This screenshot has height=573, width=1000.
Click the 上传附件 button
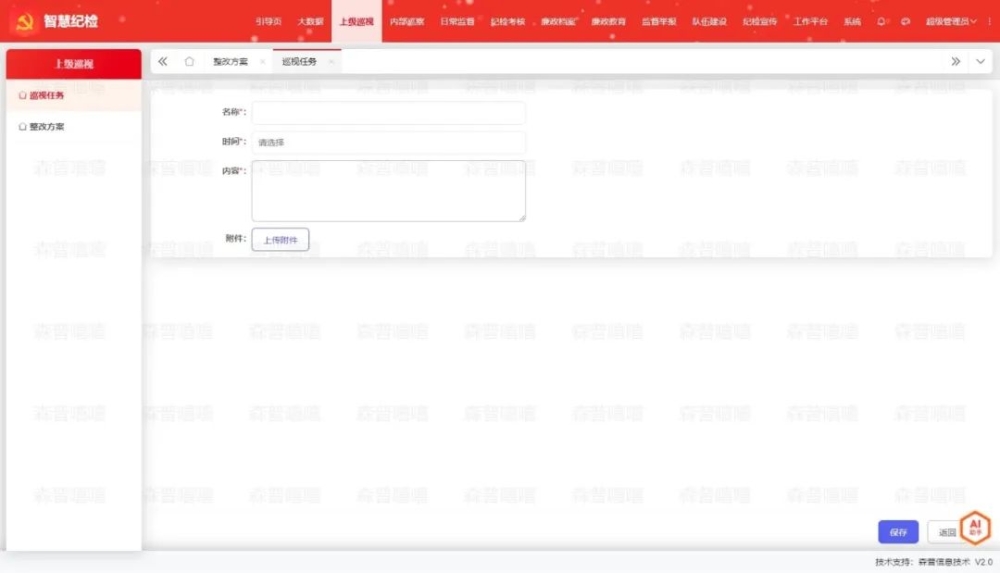point(280,240)
